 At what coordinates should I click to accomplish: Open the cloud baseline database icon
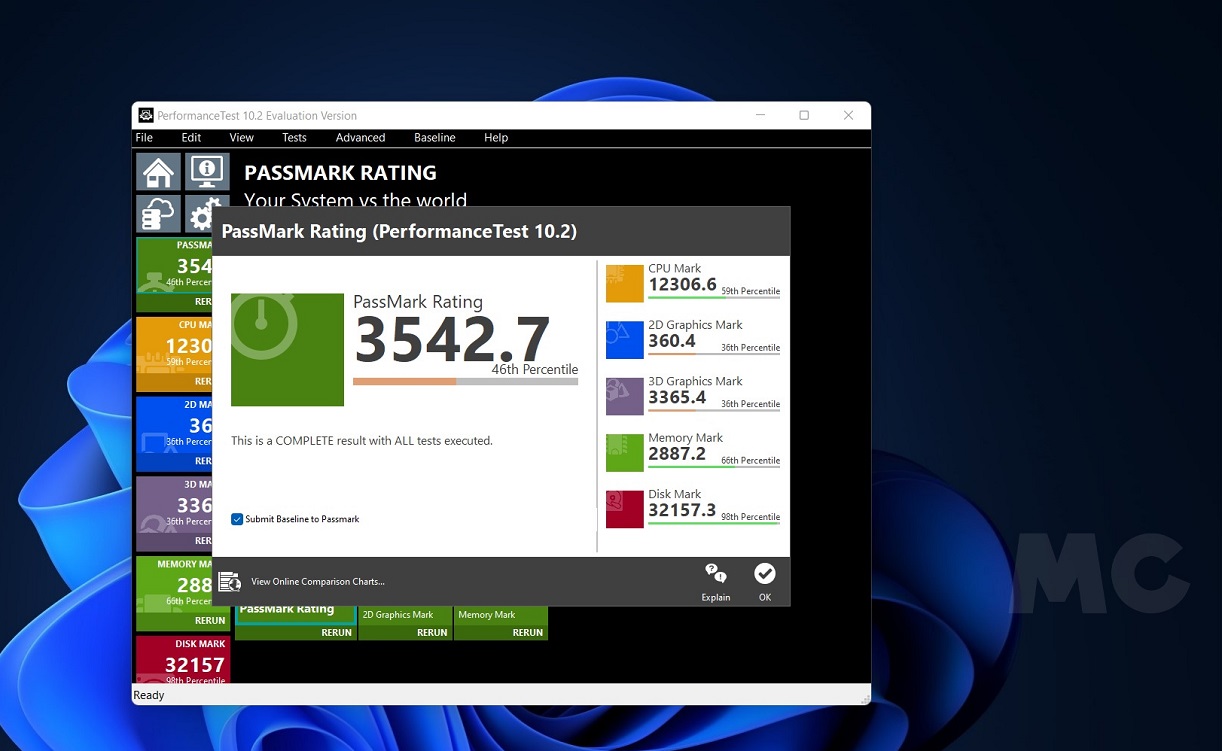[x=158, y=214]
